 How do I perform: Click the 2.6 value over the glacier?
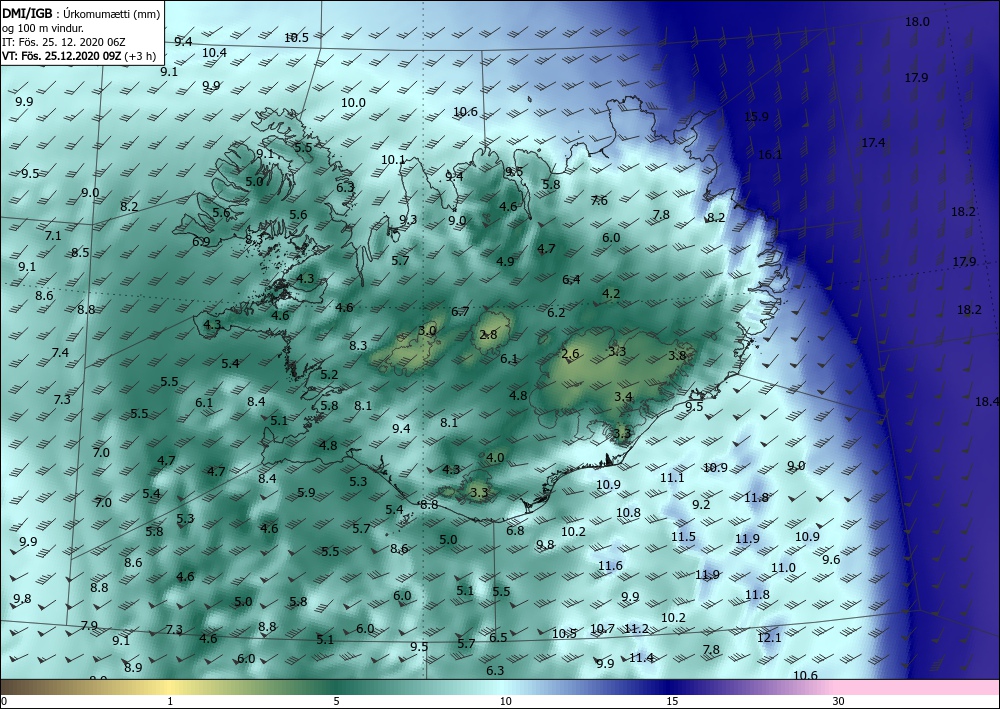click(570, 354)
